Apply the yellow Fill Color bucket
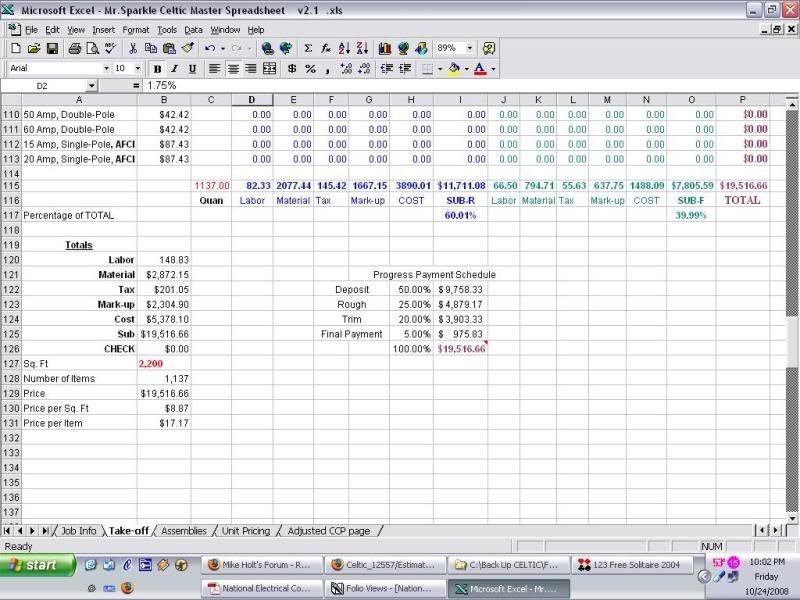The height and width of the screenshot is (600, 800). coord(454,68)
